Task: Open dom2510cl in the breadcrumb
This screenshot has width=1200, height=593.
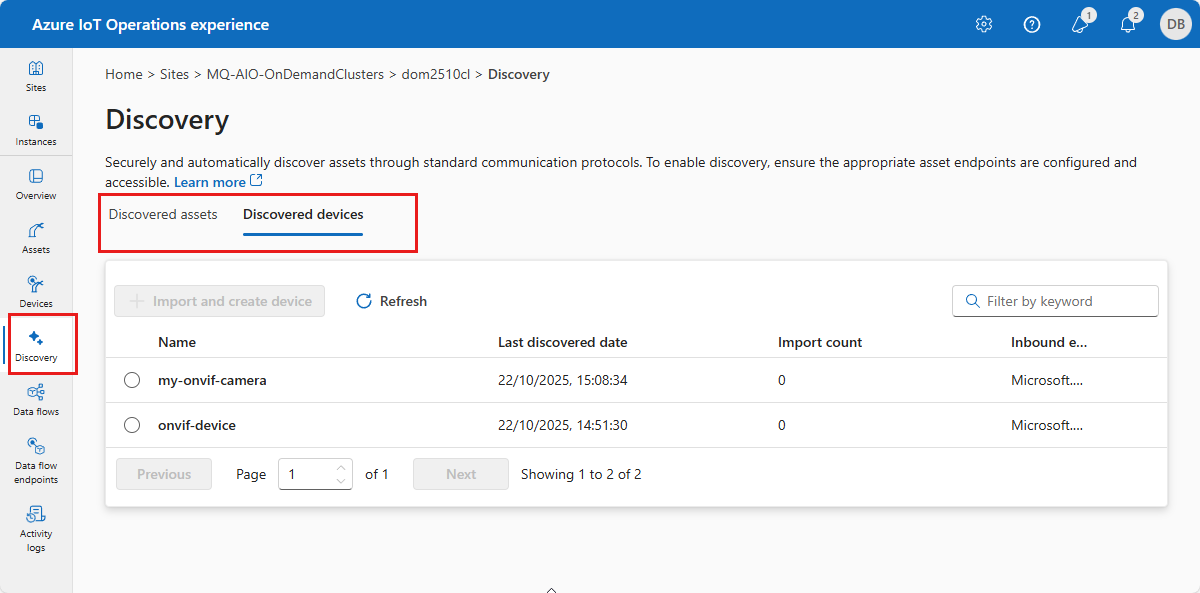Action: point(435,74)
